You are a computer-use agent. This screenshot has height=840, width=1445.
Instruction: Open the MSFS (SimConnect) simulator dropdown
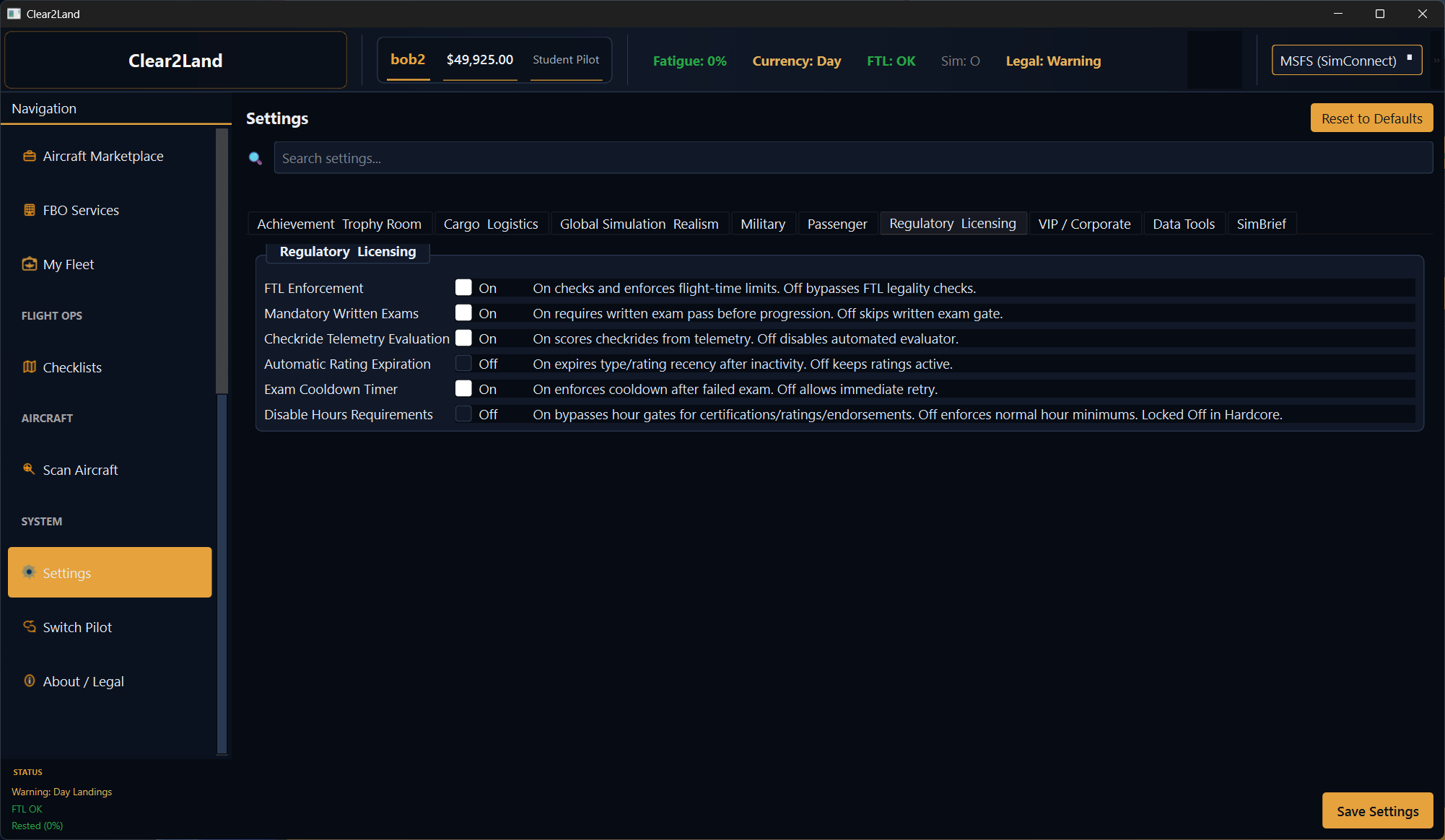coord(1346,61)
